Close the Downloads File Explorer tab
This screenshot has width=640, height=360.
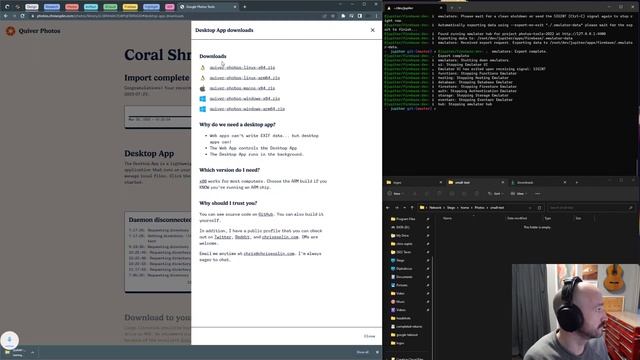click(x=564, y=182)
